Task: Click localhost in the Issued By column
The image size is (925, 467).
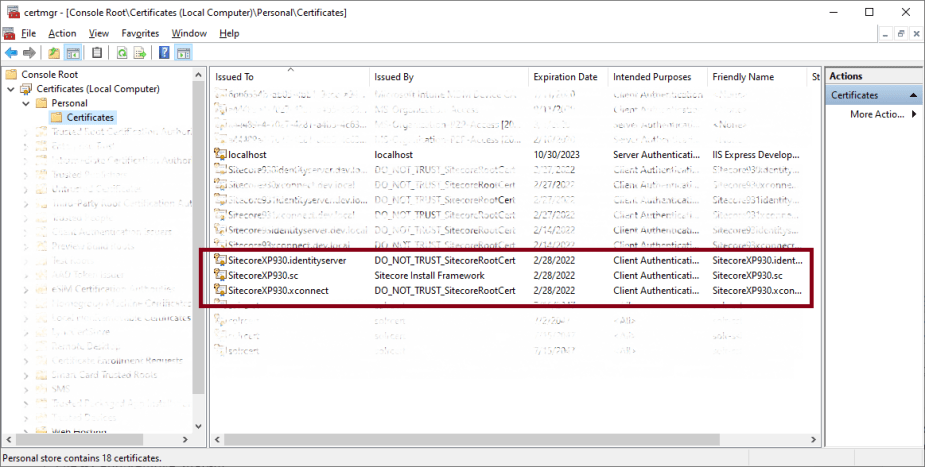Action: 393,154
